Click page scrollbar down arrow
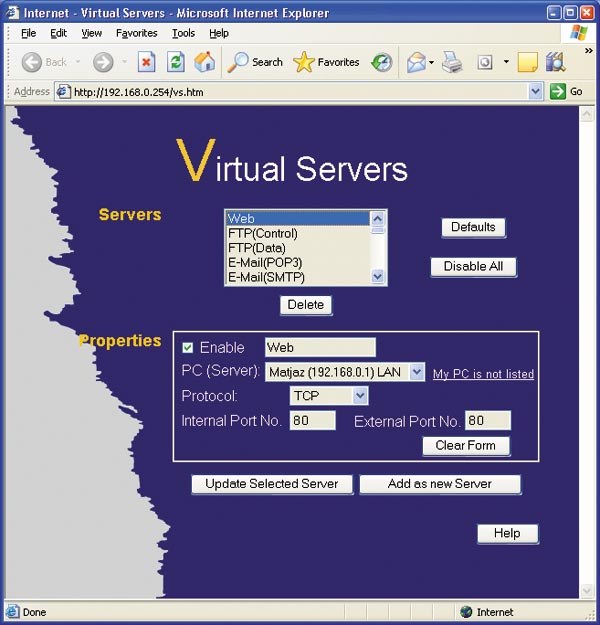Screen dimensions: 600x625 pyautogui.click(x=587, y=590)
